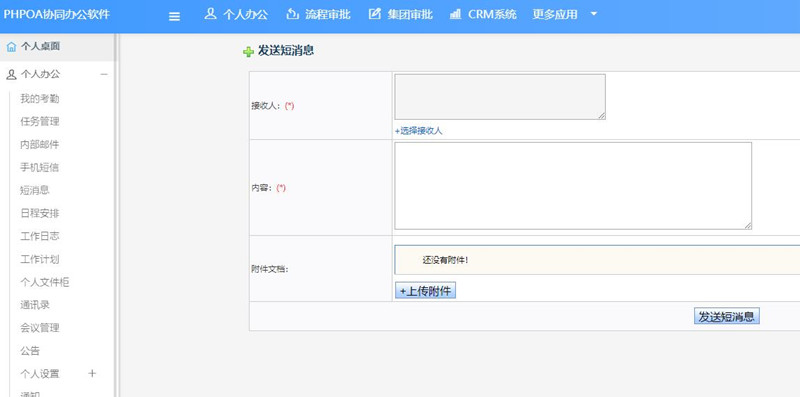Viewport: 800px width, 397px height.
Task: Open 内部邮件 in sidebar
Action: click(x=39, y=144)
